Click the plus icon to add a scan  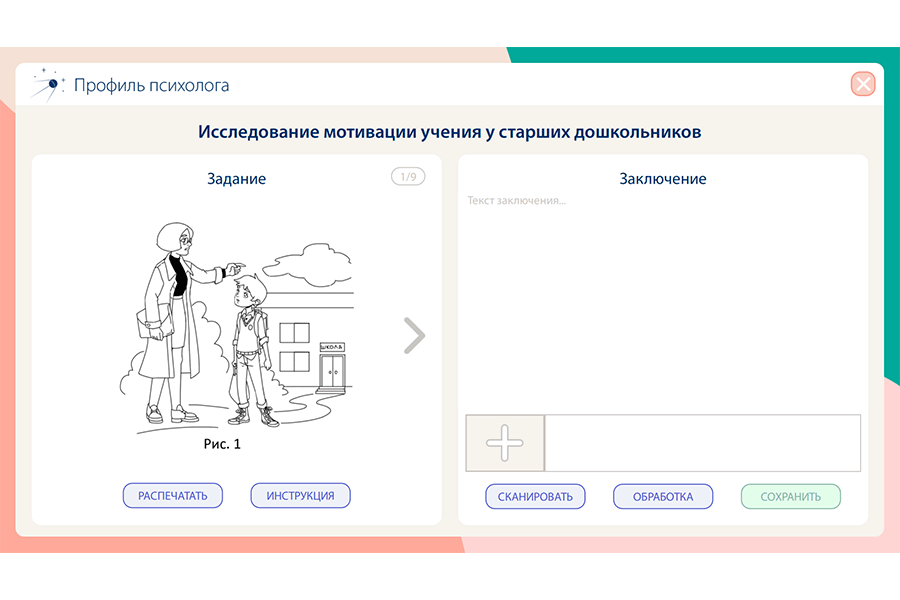point(505,443)
